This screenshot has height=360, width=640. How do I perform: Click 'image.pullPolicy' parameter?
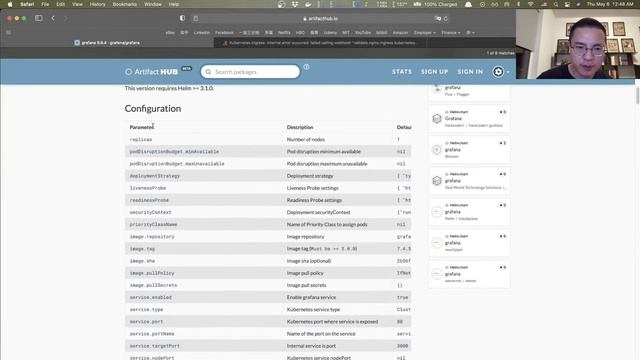point(152,273)
